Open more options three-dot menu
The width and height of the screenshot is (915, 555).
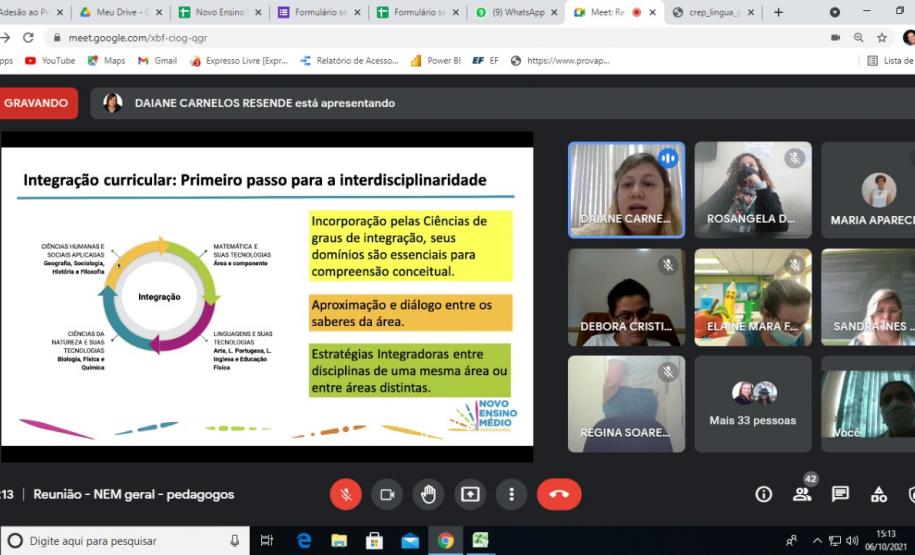[511, 494]
